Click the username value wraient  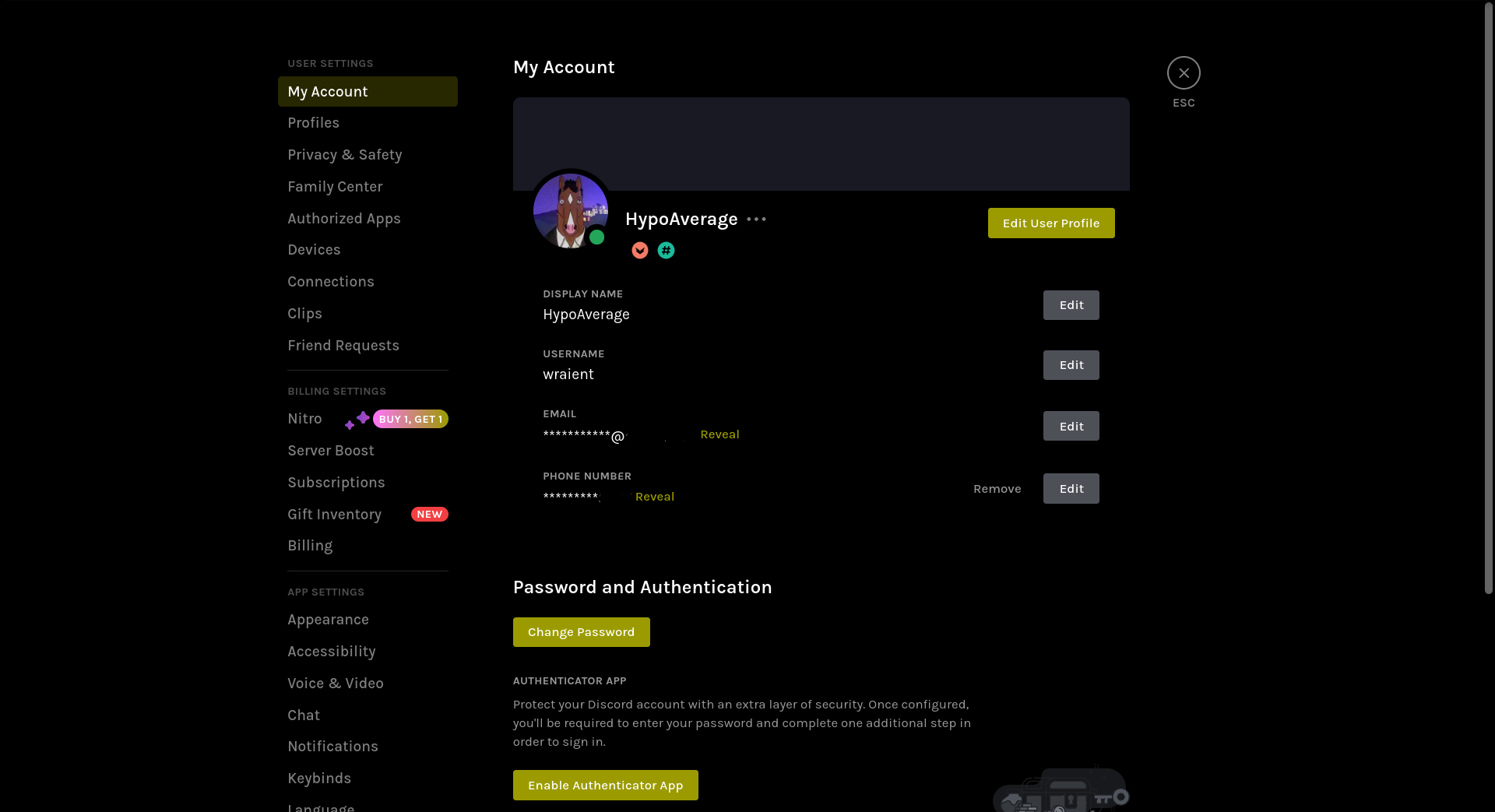coord(568,374)
